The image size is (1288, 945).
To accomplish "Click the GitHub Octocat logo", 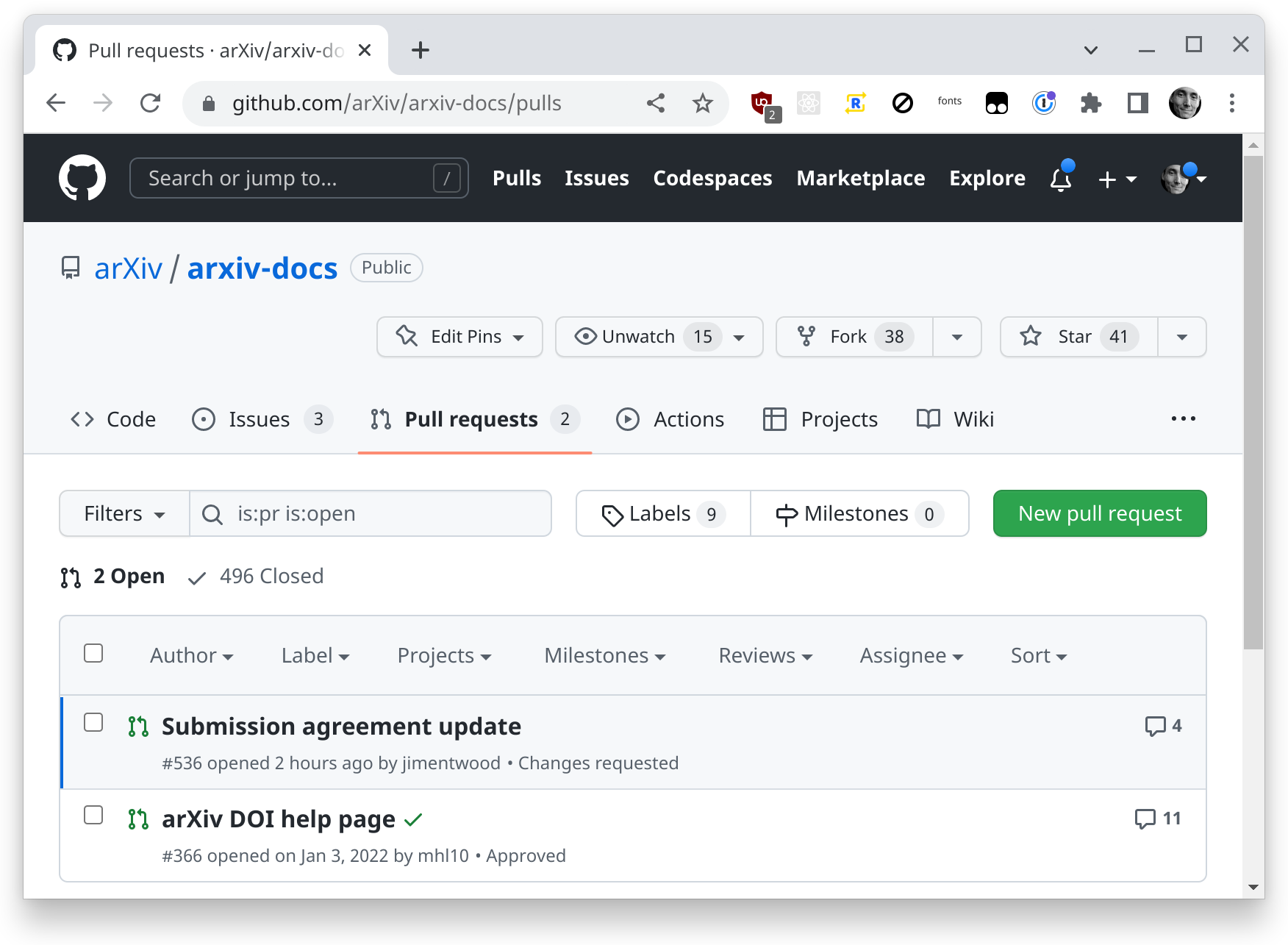I will click(x=82, y=178).
